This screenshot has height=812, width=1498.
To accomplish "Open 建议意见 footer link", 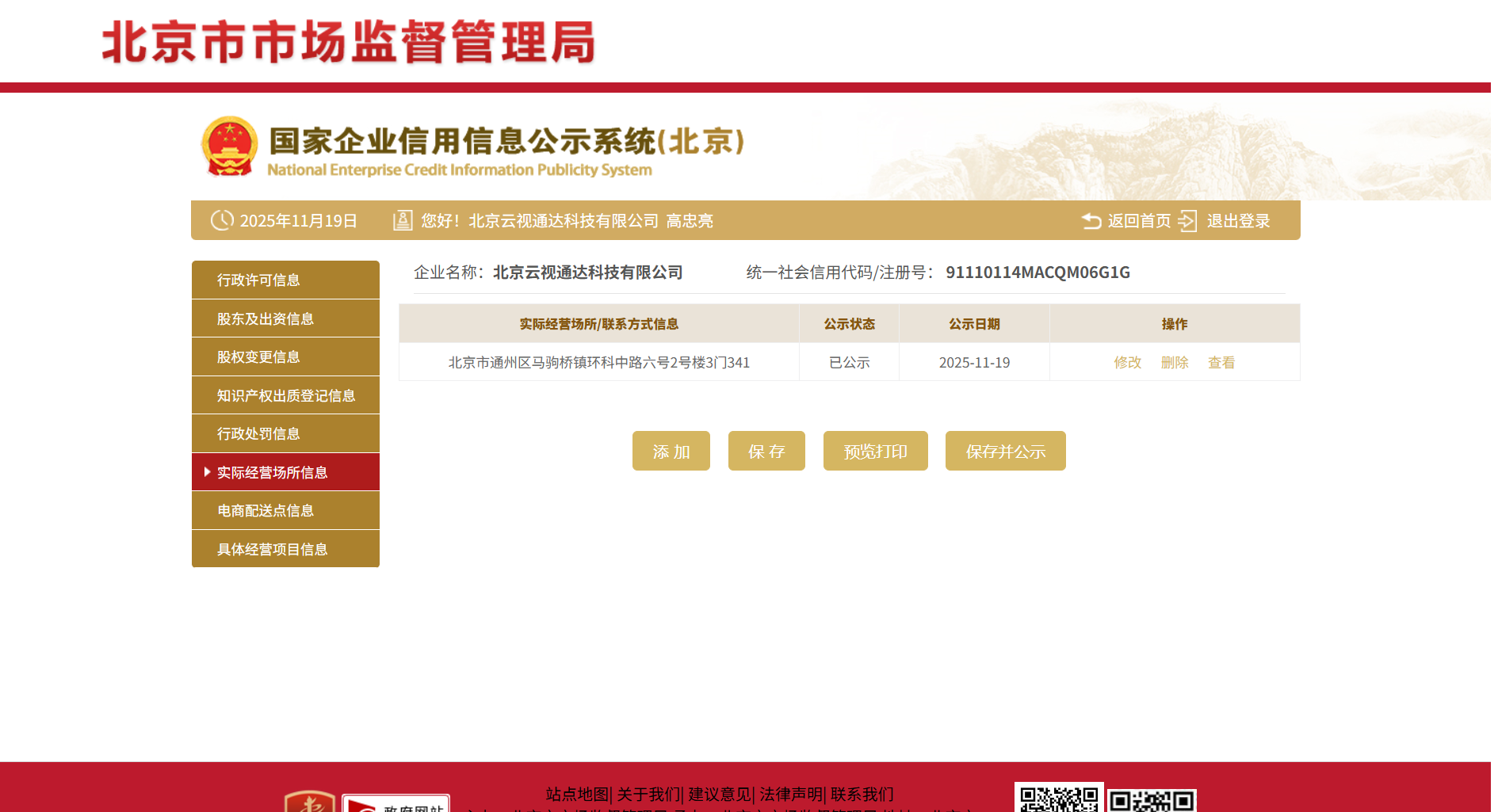I will tap(720, 794).
